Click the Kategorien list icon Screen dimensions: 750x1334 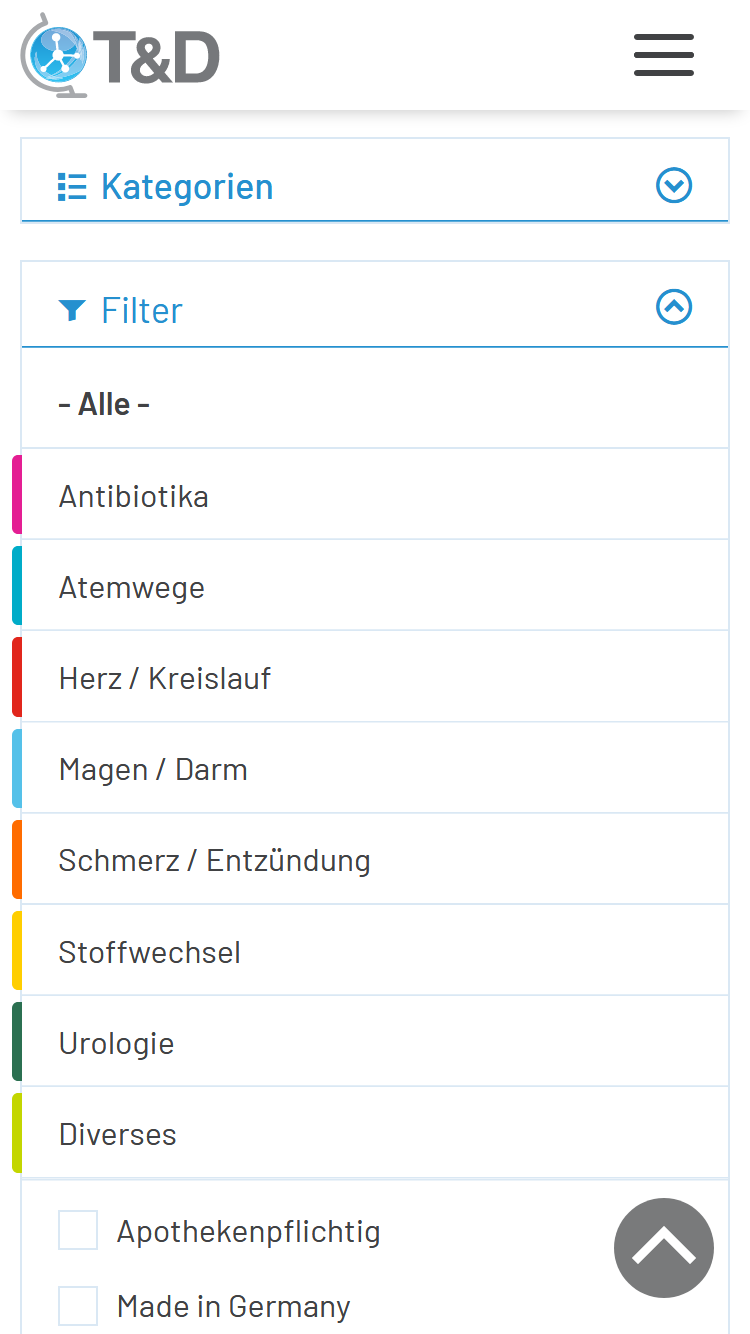72,187
